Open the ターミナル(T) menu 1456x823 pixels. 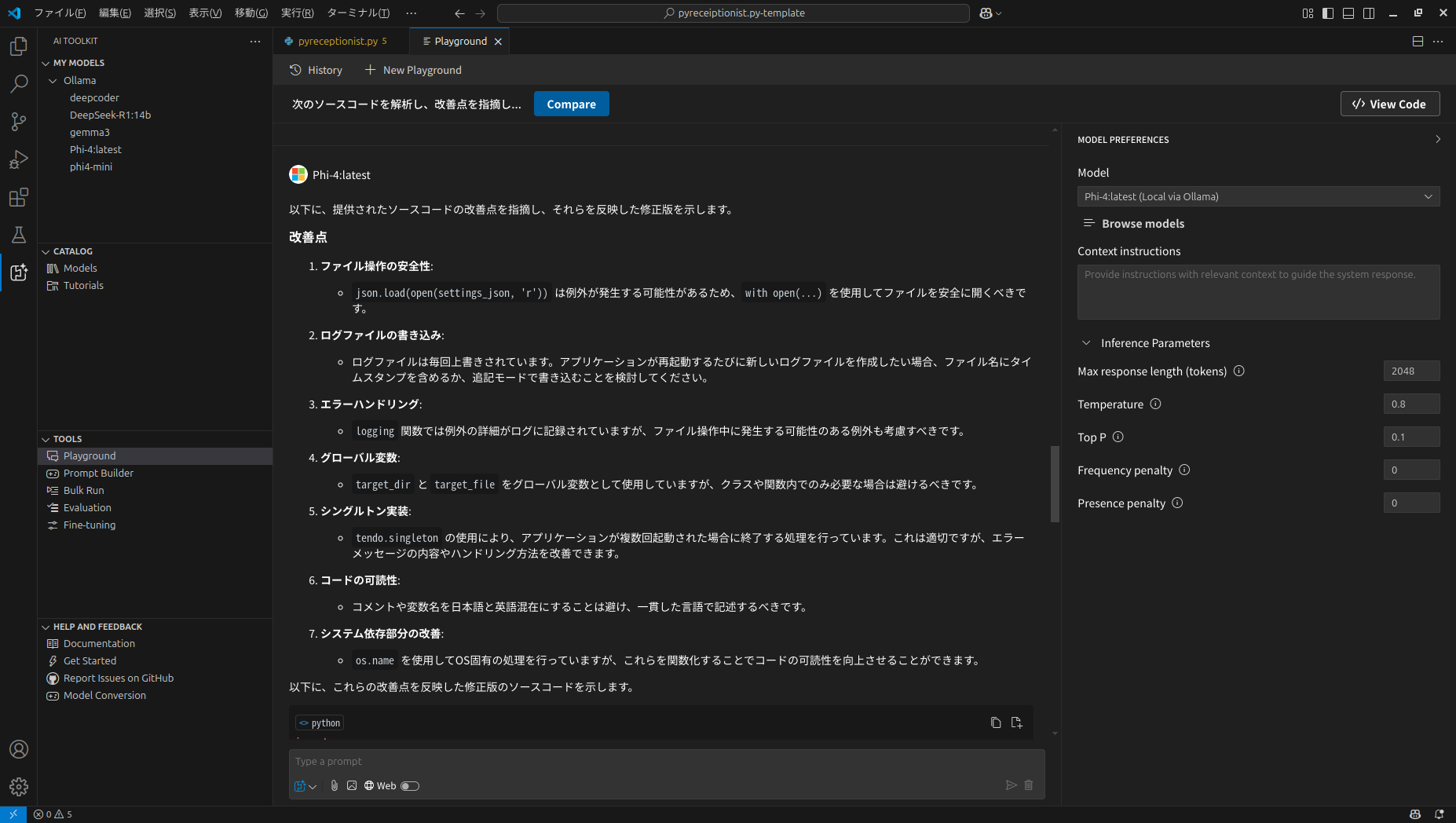[357, 13]
